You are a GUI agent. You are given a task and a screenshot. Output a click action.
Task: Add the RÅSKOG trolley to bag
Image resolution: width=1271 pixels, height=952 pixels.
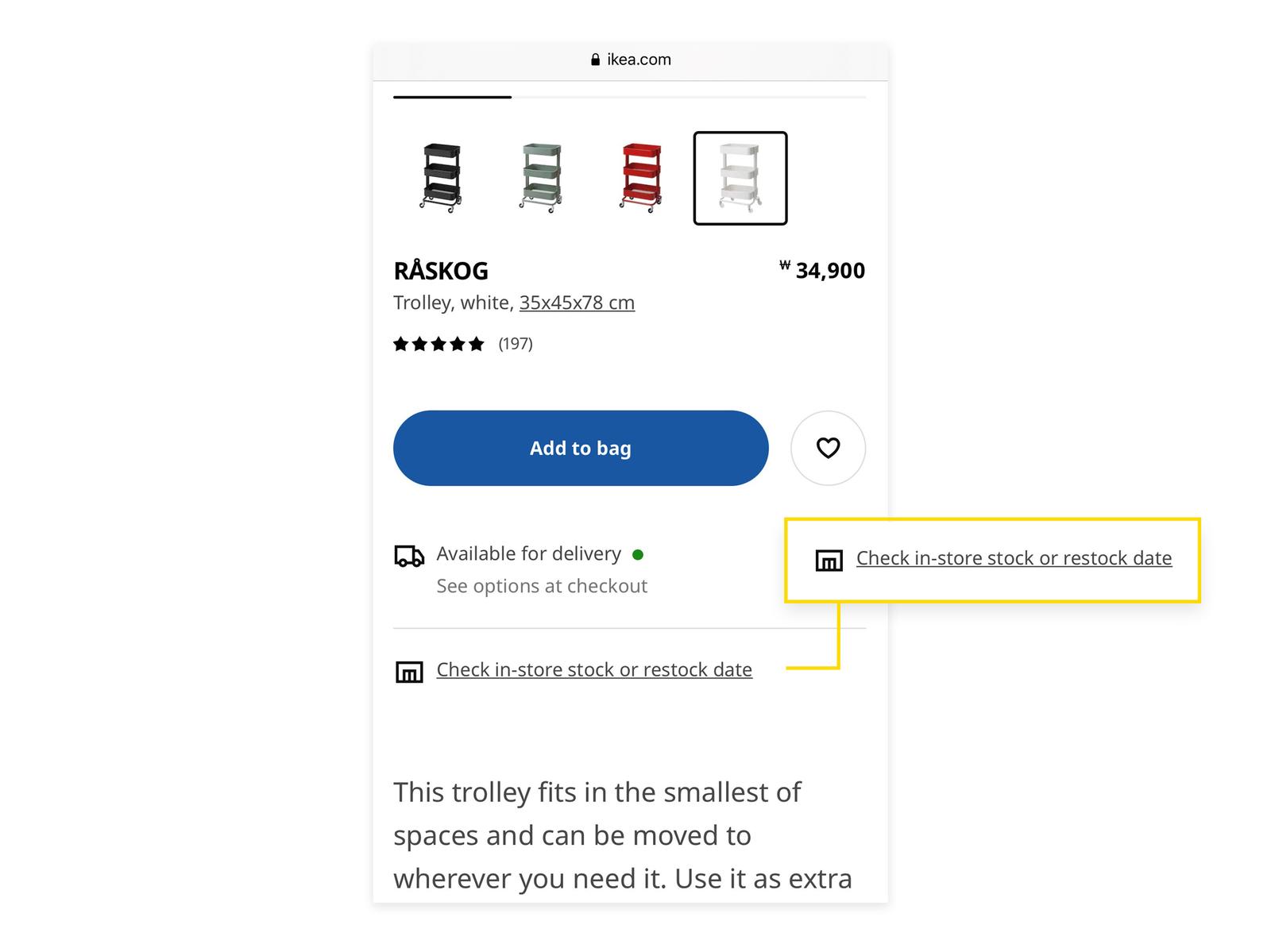click(581, 448)
